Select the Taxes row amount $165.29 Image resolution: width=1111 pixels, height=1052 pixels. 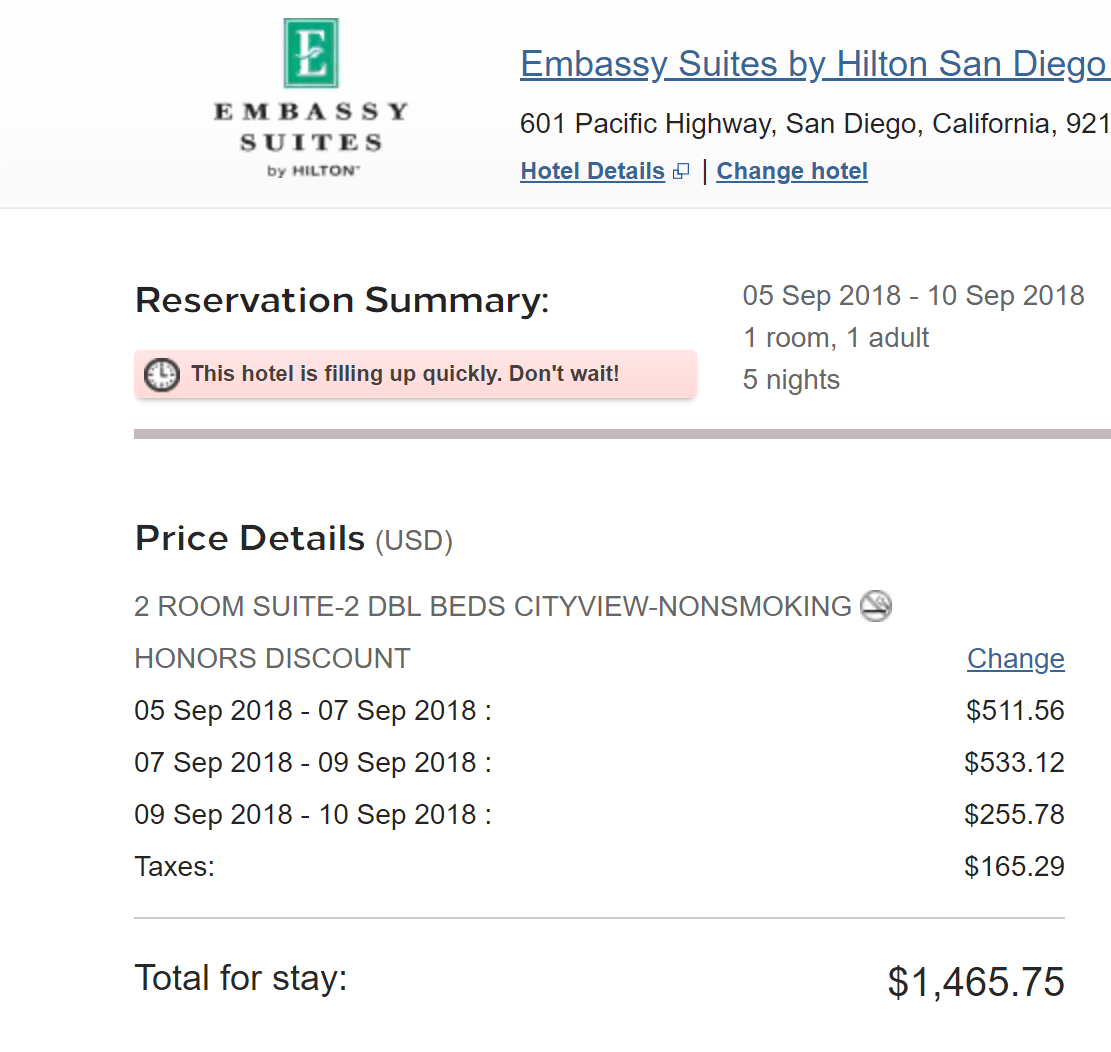click(x=1015, y=866)
